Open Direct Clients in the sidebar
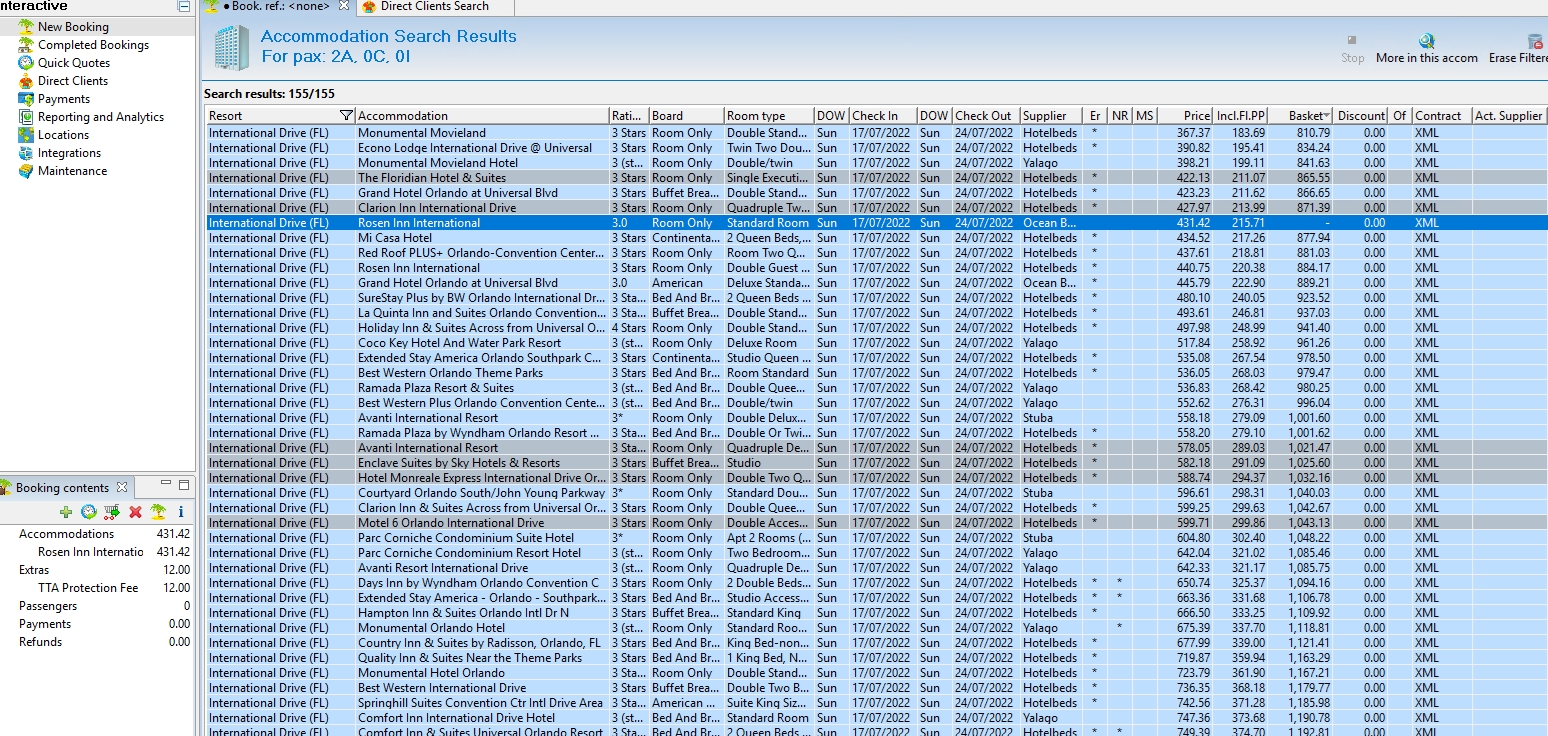The image size is (1548, 736). 73,81
